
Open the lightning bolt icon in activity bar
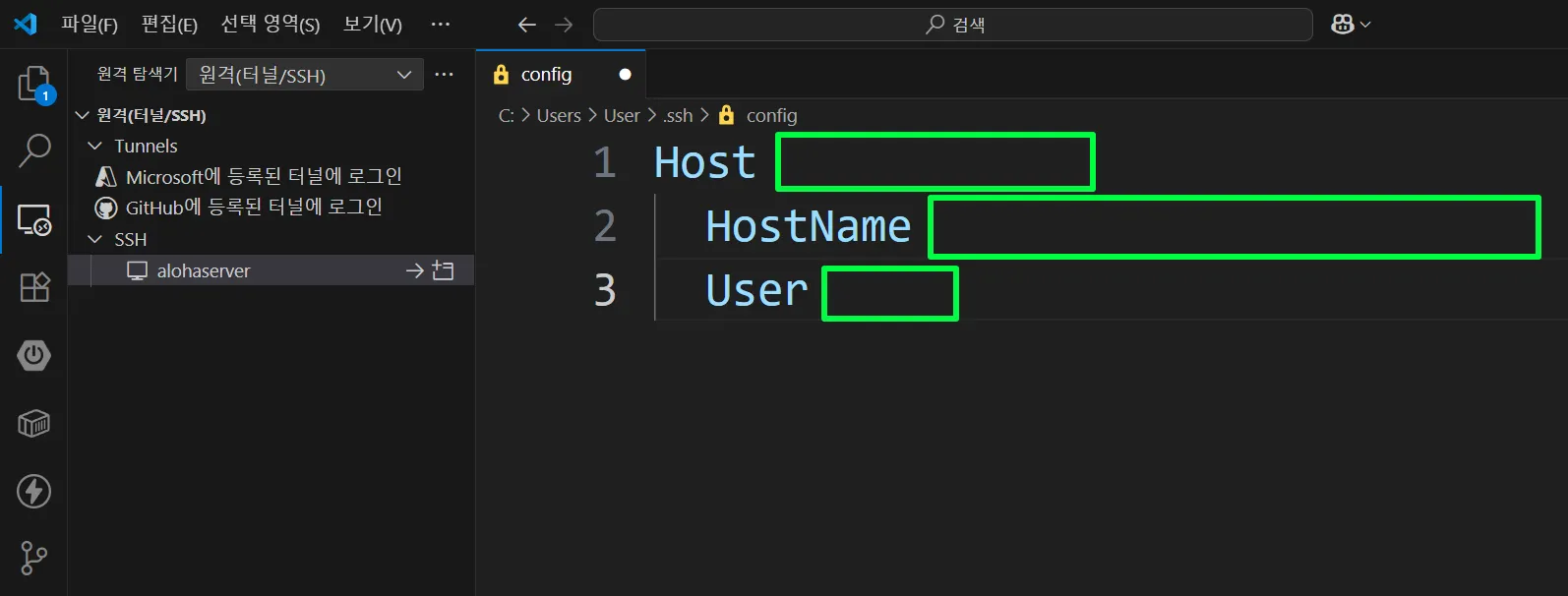34,491
